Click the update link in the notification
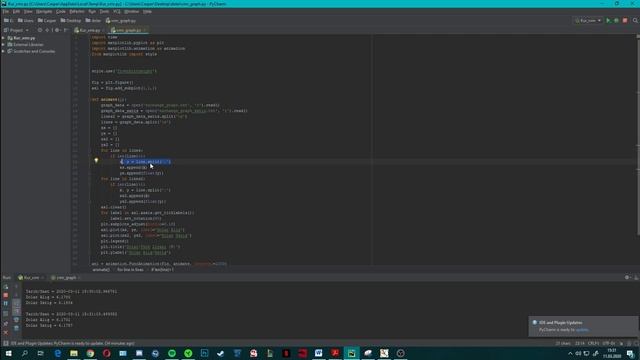The width and height of the screenshot is (640, 360). point(582,330)
